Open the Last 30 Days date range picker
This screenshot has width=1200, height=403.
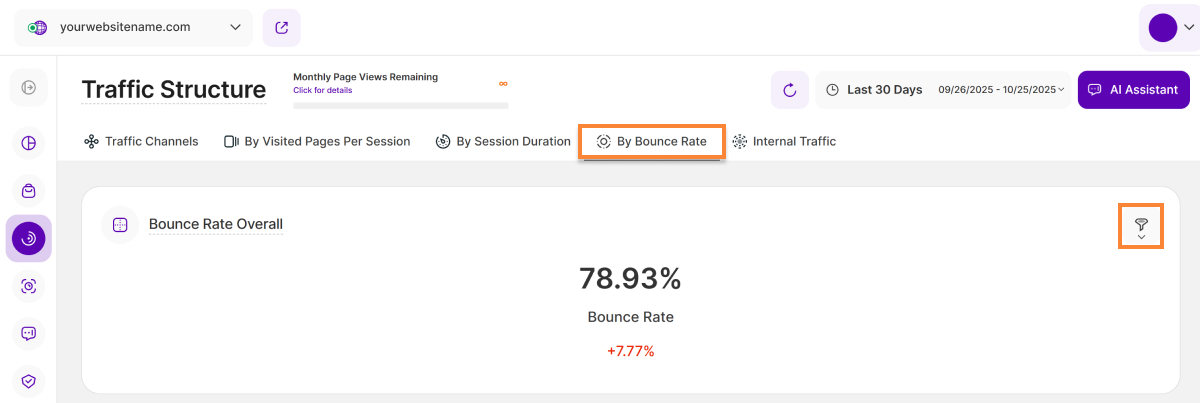[x=943, y=90]
